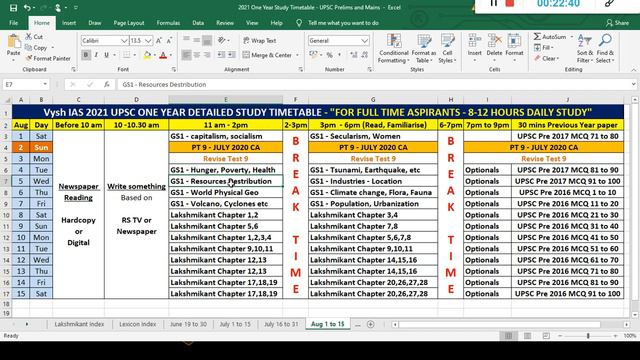
Task: Click the Paste clipboard icon
Action: tap(13, 42)
